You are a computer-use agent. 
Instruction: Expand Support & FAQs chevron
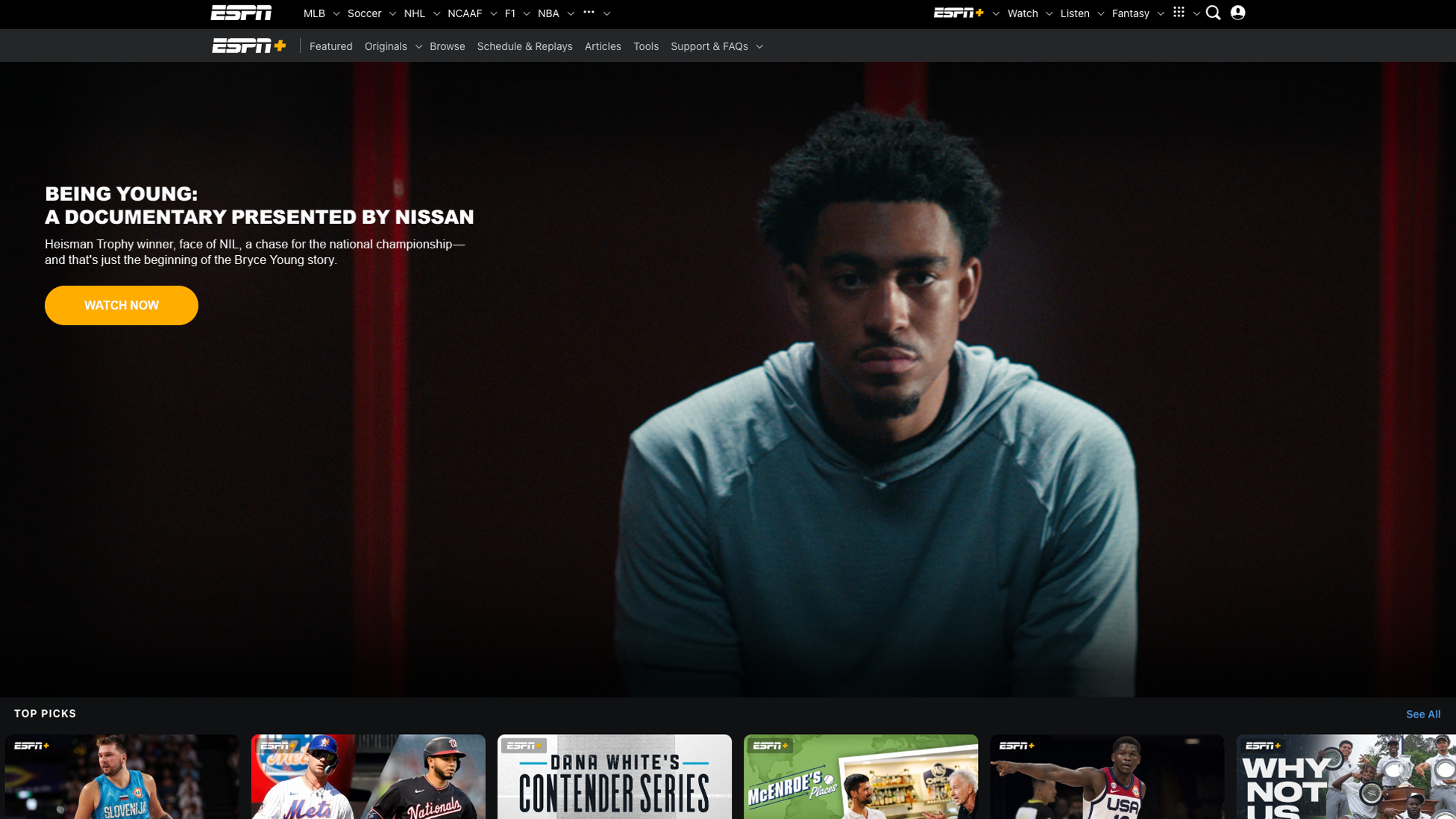[759, 47]
